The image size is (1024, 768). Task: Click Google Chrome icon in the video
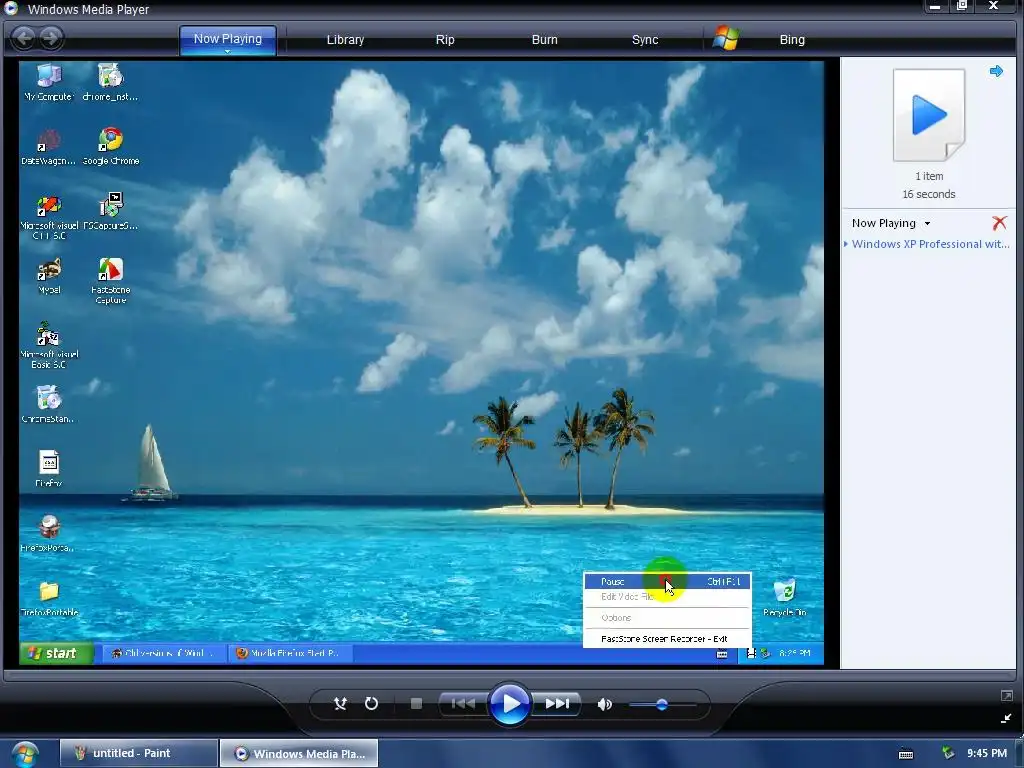(x=110, y=146)
